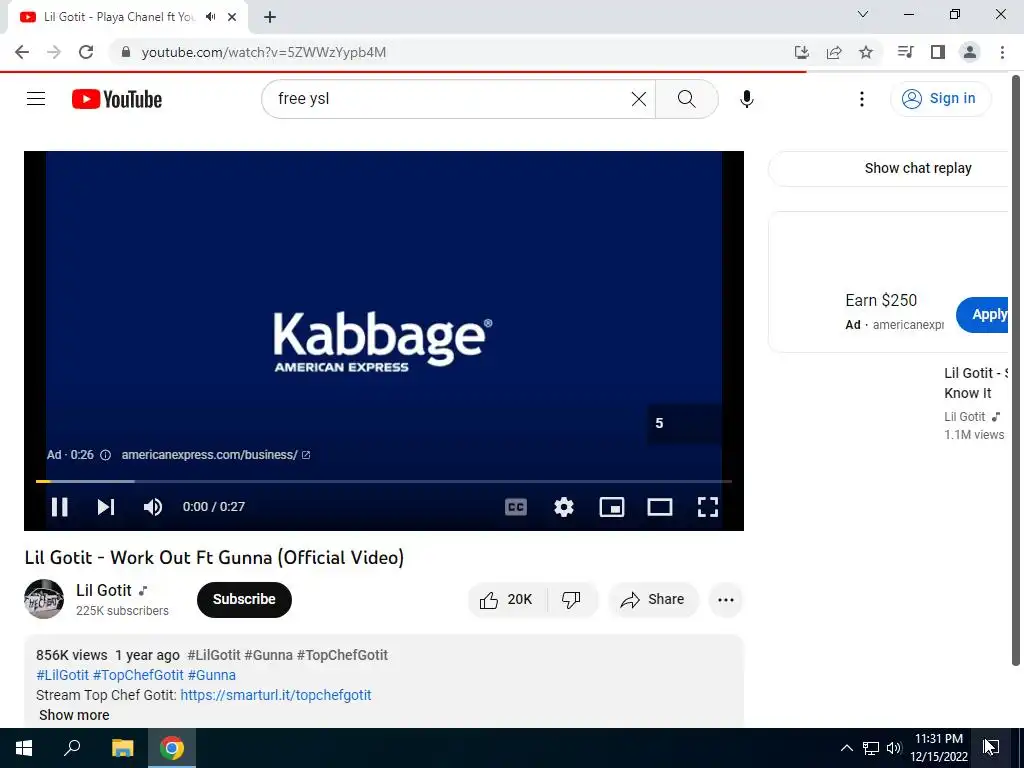The image size is (1024, 768).
Task: Open Chrome three-dot menu
Action: point(1002,52)
